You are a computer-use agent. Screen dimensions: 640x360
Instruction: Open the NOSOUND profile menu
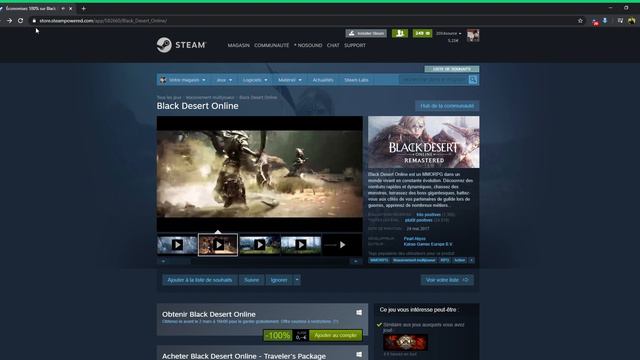308,45
